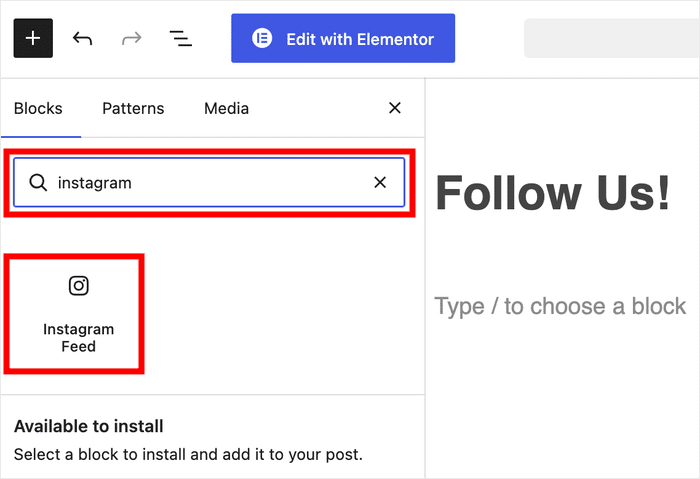700x479 pixels.
Task: Switch to the Media tab
Action: click(226, 108)
